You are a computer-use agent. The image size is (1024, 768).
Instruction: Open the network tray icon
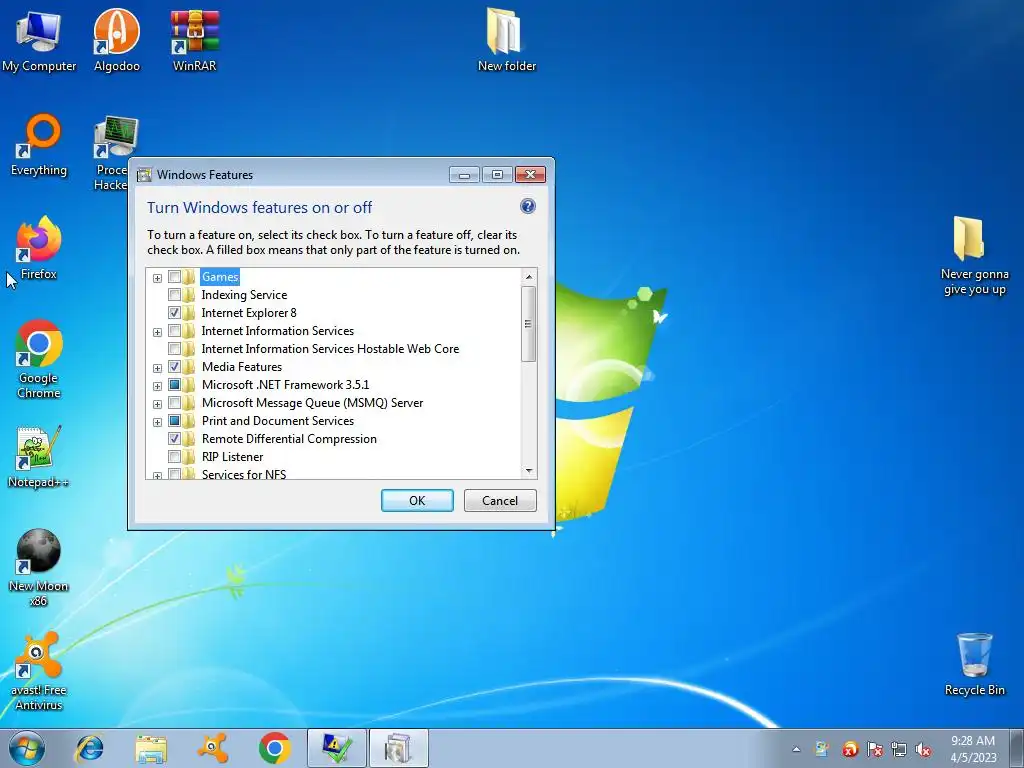coord(899,750)
